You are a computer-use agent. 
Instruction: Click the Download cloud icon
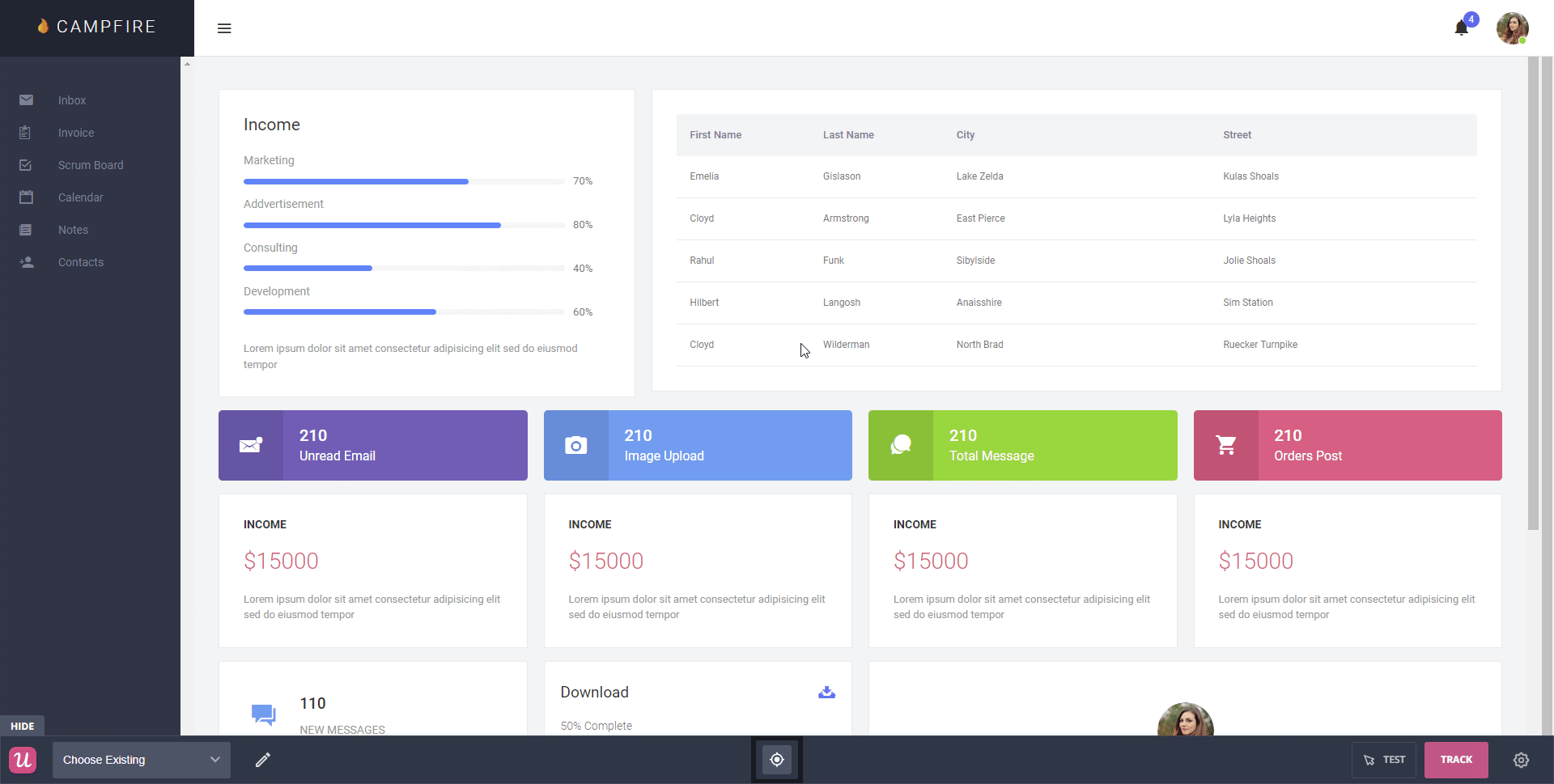click(826, 693)
